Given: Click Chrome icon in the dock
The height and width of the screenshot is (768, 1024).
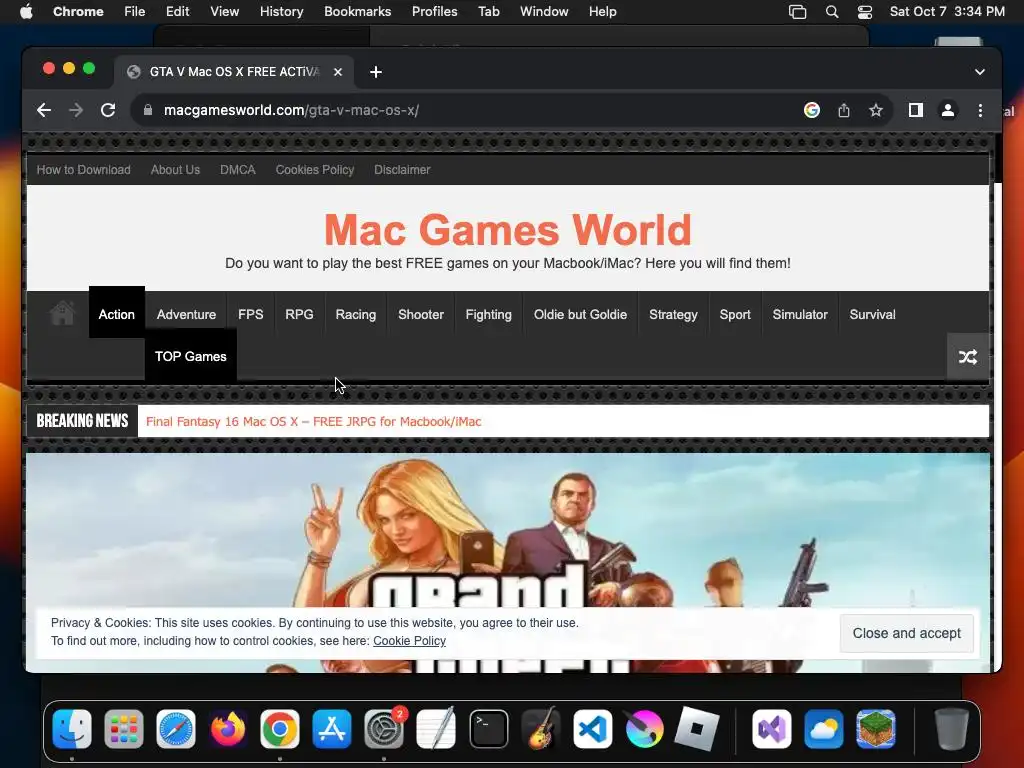Looking at the screenshot, I should click(280, 729).
